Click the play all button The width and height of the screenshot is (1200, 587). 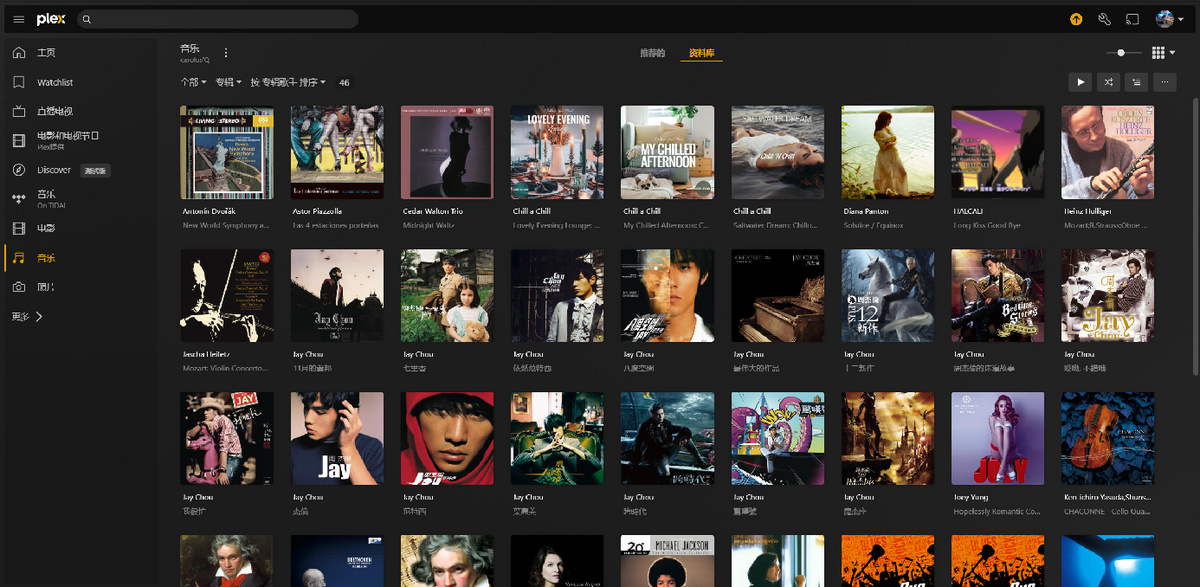click(x=1080, y=82)
